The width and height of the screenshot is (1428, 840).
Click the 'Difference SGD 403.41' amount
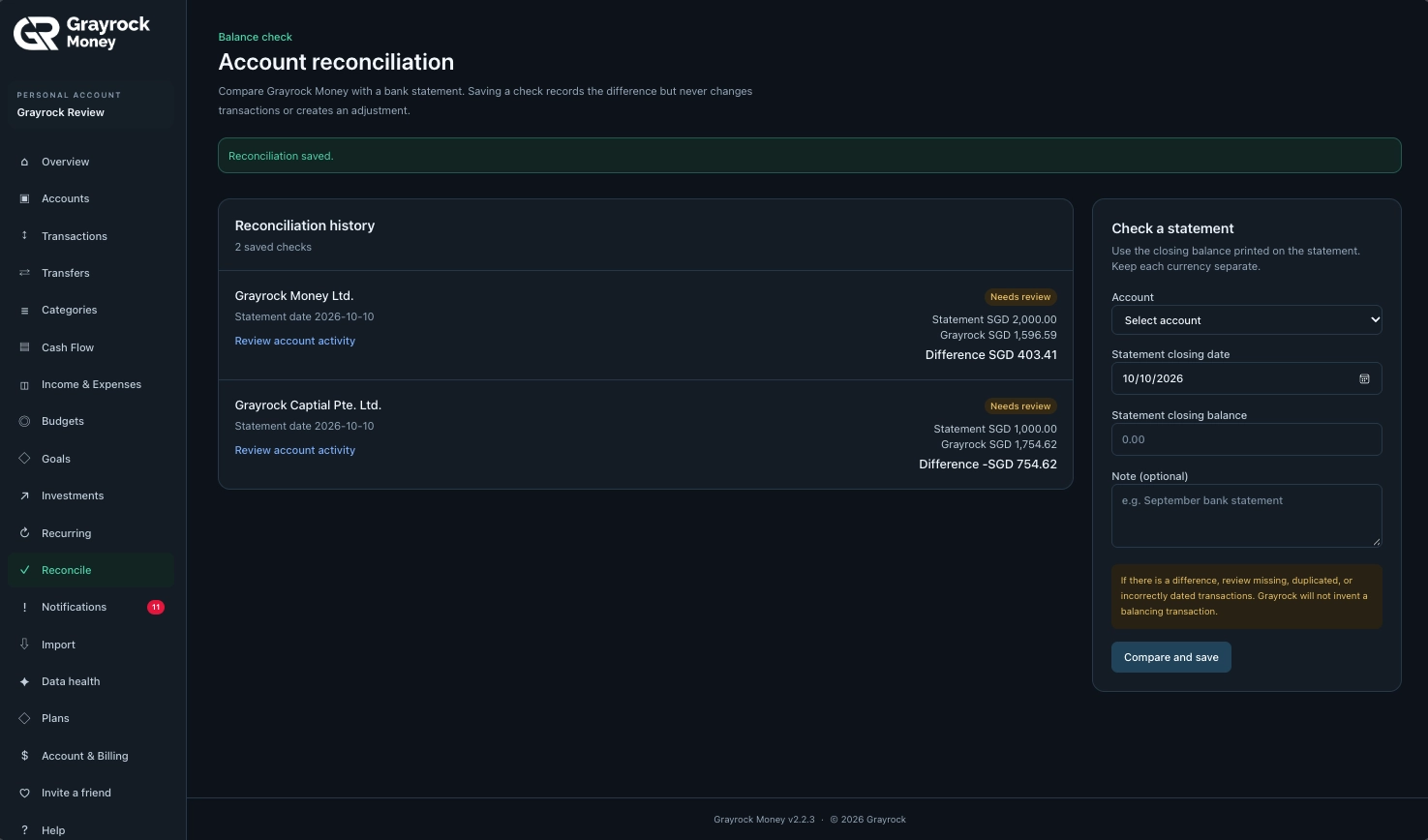pyautogui.click(x=991, y=355)
